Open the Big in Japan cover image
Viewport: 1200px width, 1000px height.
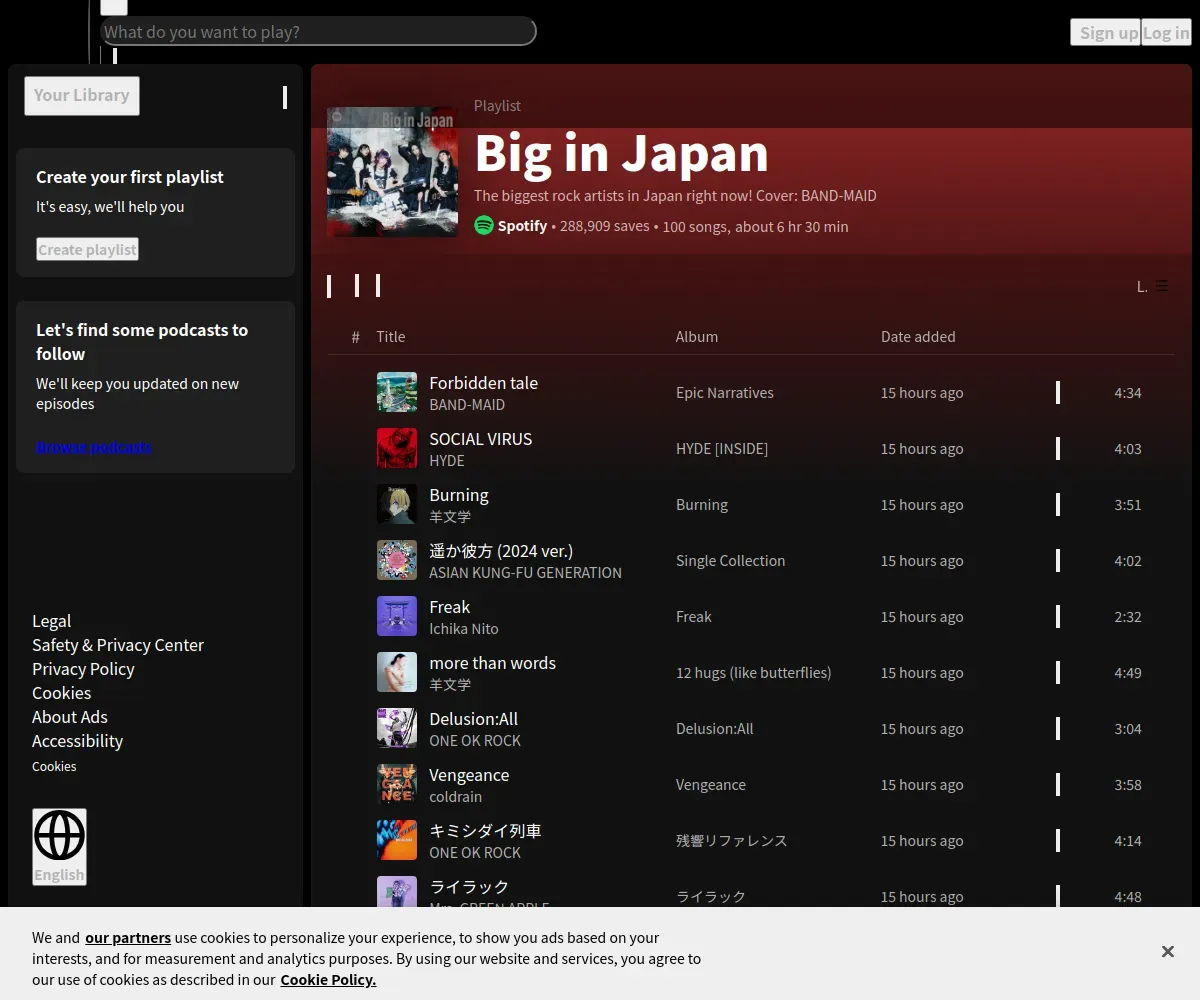[392, 172]
